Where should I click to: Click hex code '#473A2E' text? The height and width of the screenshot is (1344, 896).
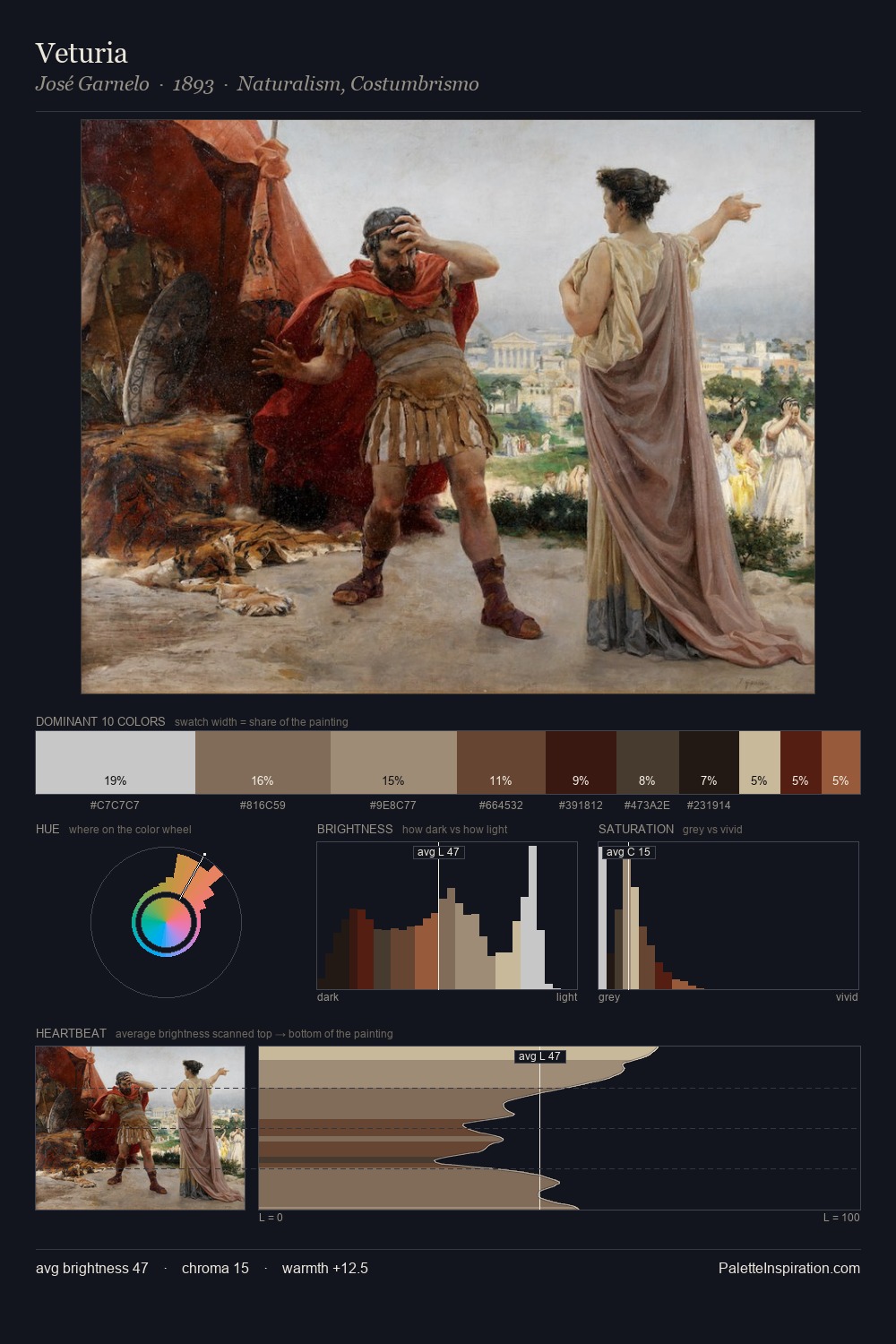[647, 806]
